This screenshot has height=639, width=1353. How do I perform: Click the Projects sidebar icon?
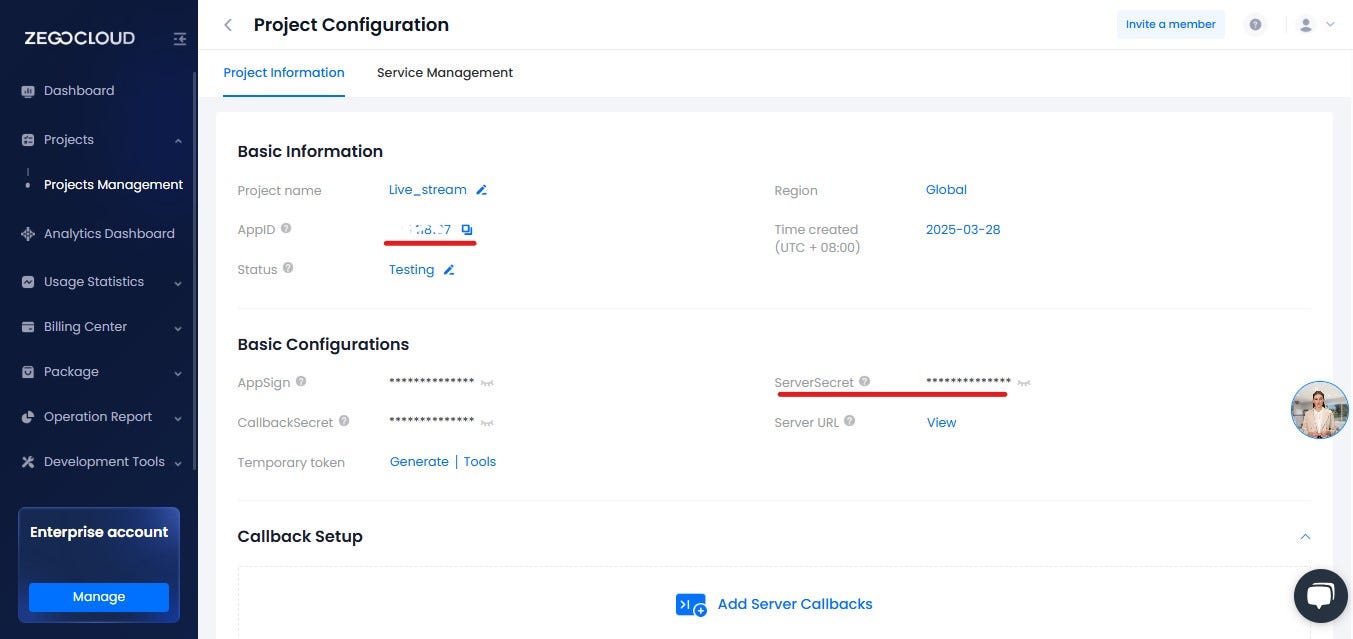[x=28, y=140]
